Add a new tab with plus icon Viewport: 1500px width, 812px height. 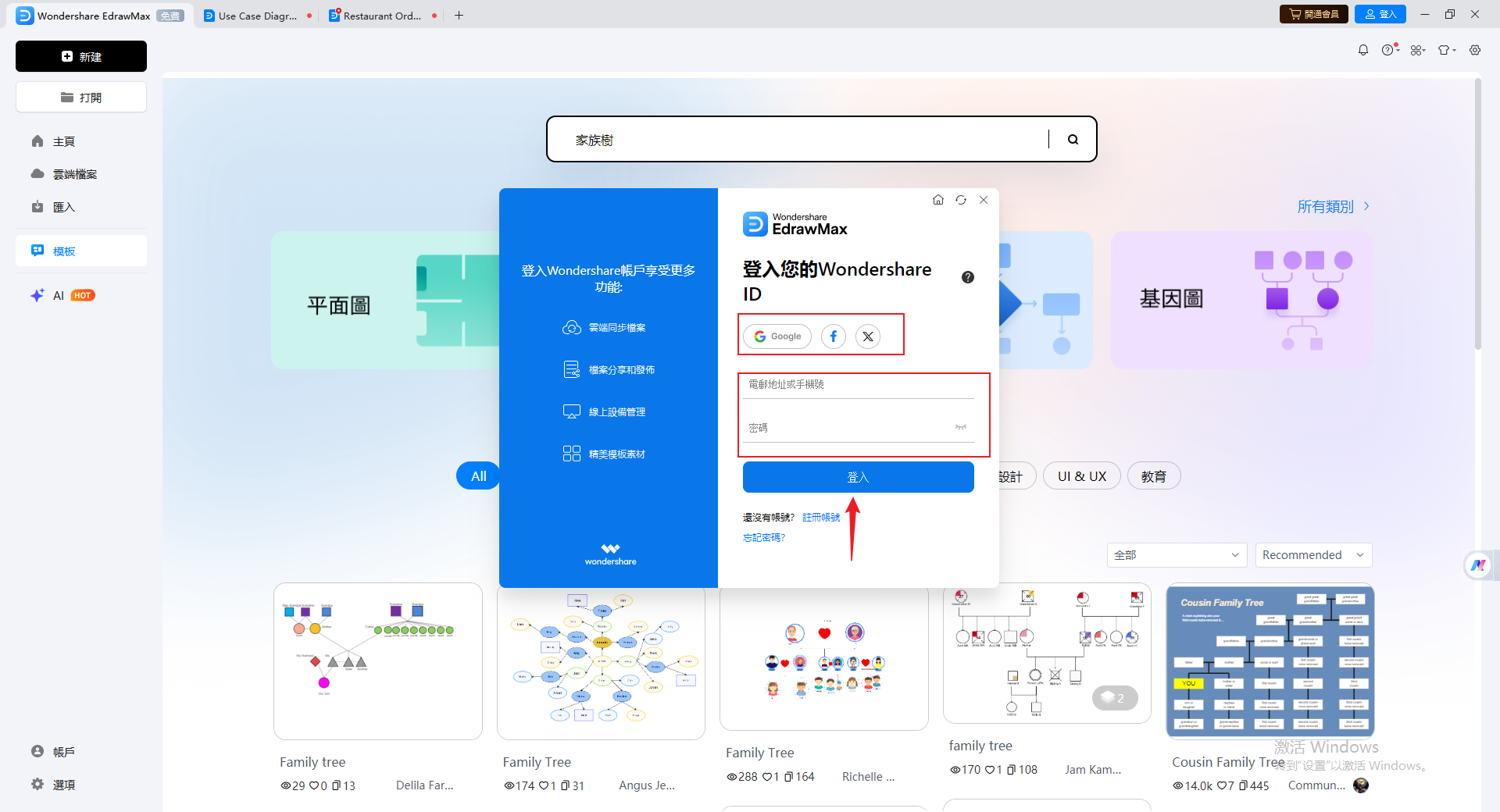tap(459, 16)
